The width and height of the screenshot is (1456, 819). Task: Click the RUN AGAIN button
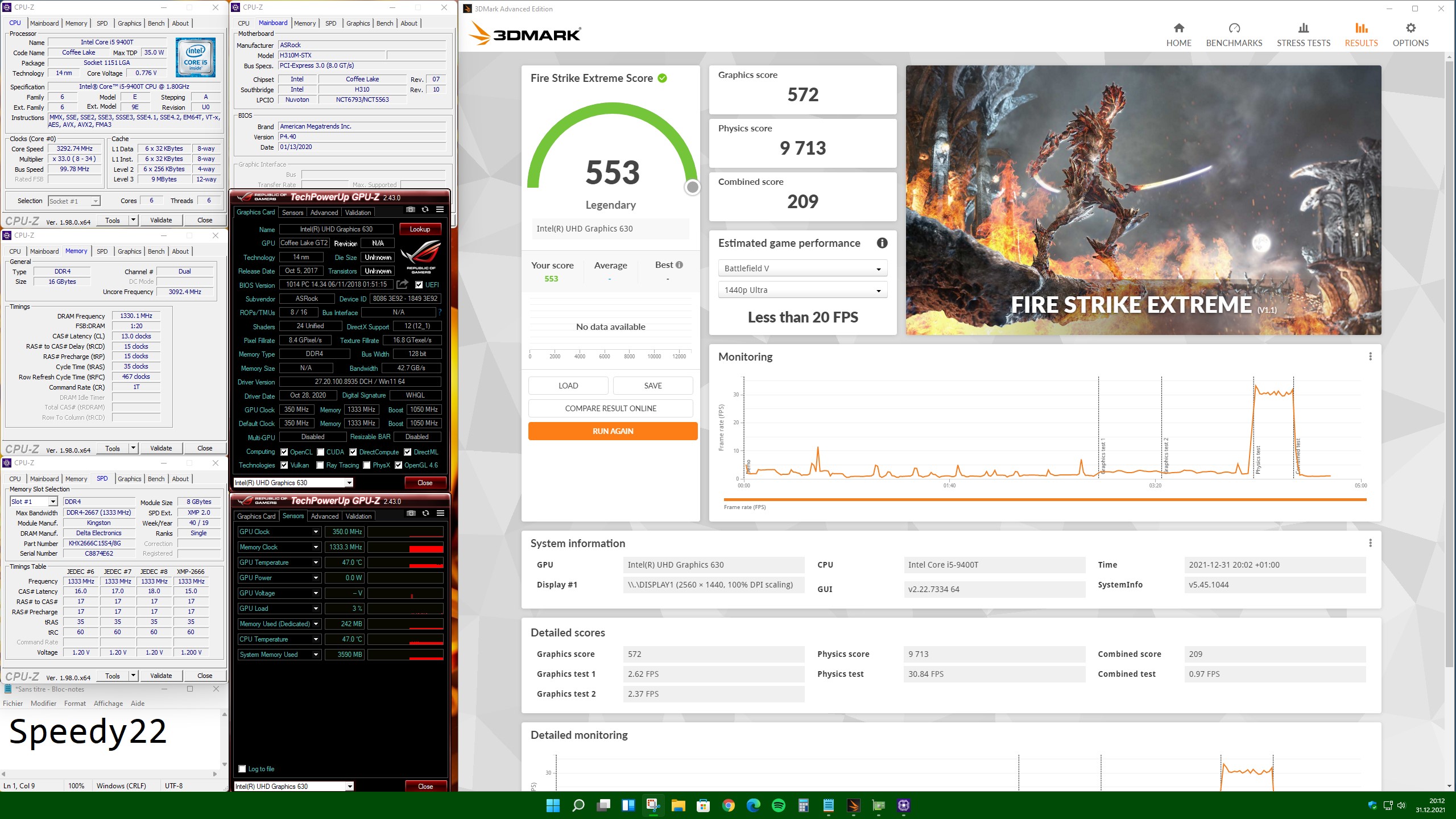click(x=613, y=431)
